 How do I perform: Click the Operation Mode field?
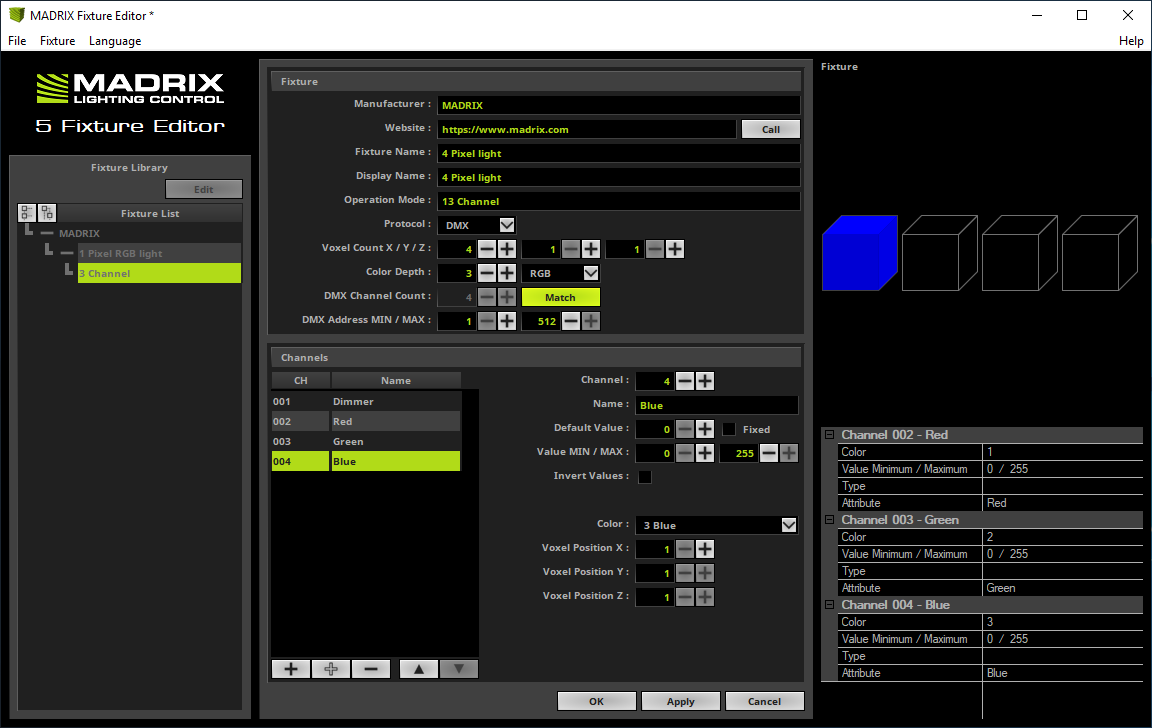coord(619,201)
